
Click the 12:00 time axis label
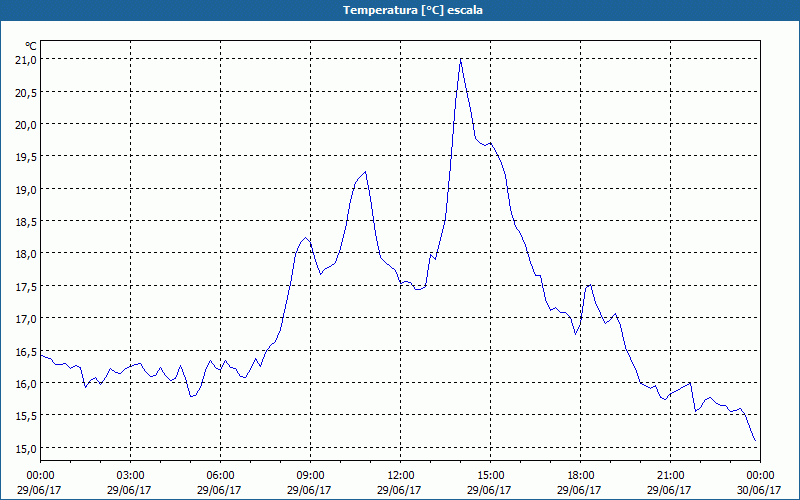(x=401, y=476)
